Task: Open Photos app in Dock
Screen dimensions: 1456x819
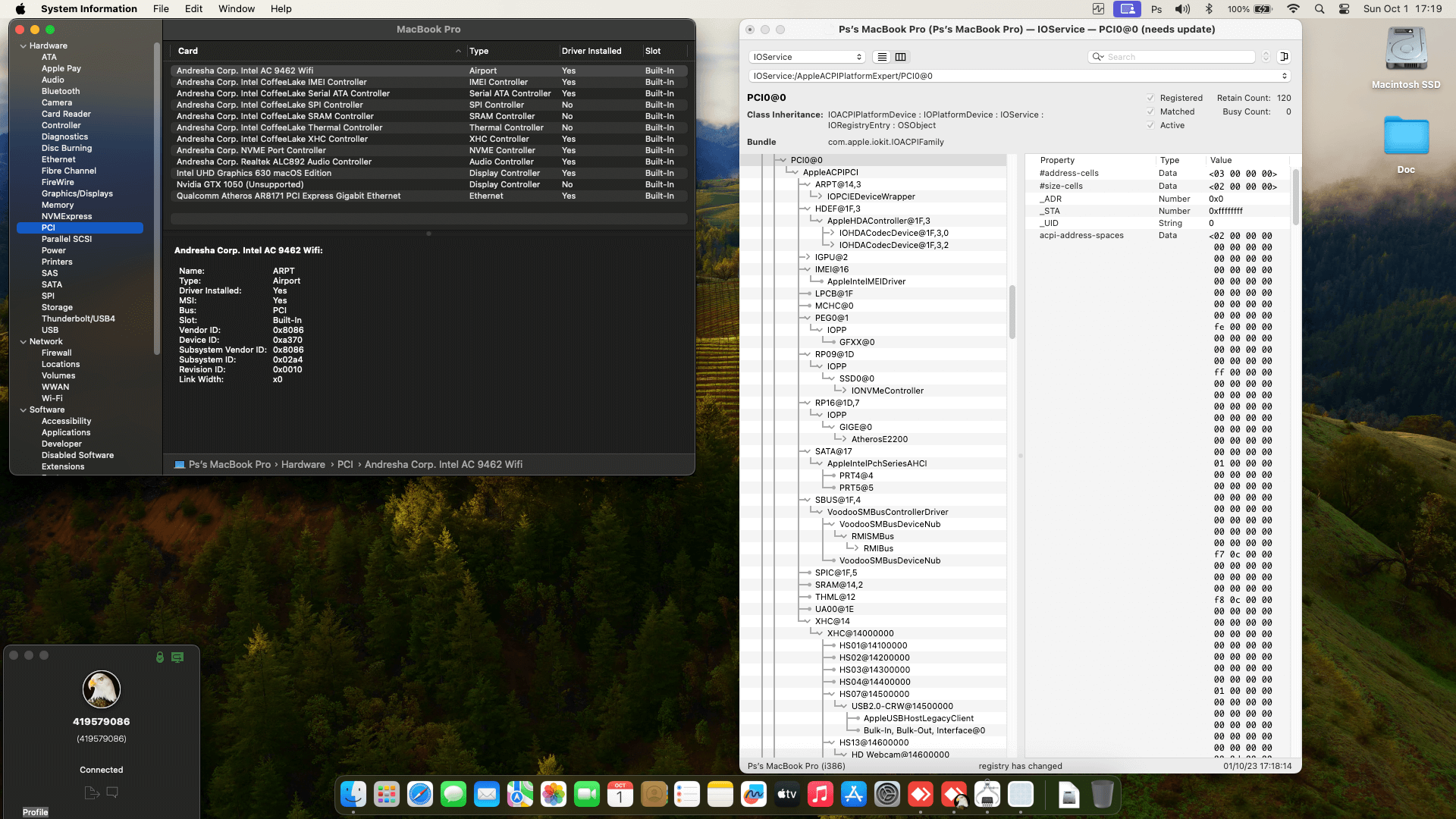Action: 554,794
